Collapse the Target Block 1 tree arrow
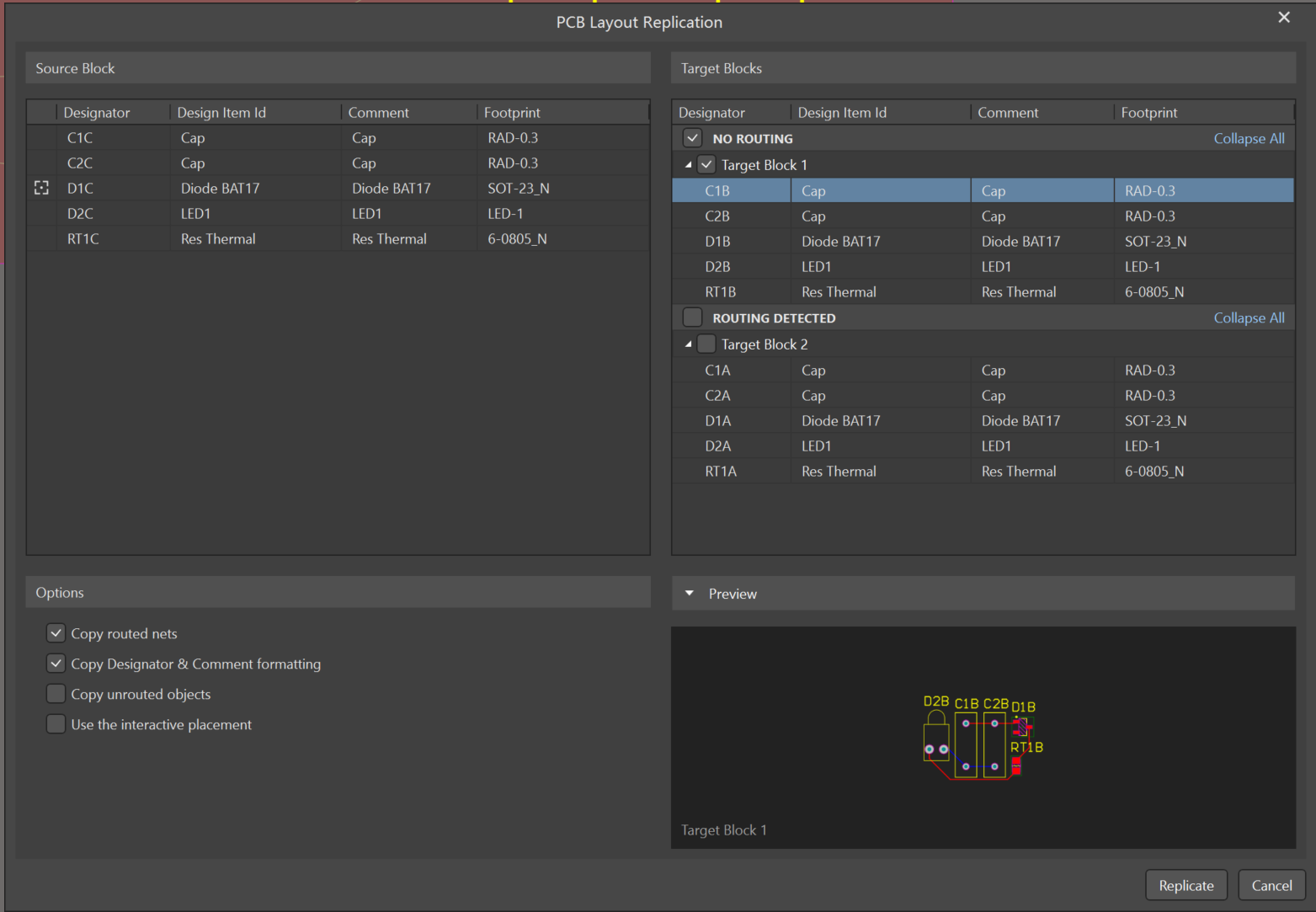Image resolution: width=1316 pixels, height=912 pixels. (x=688, y=165)
